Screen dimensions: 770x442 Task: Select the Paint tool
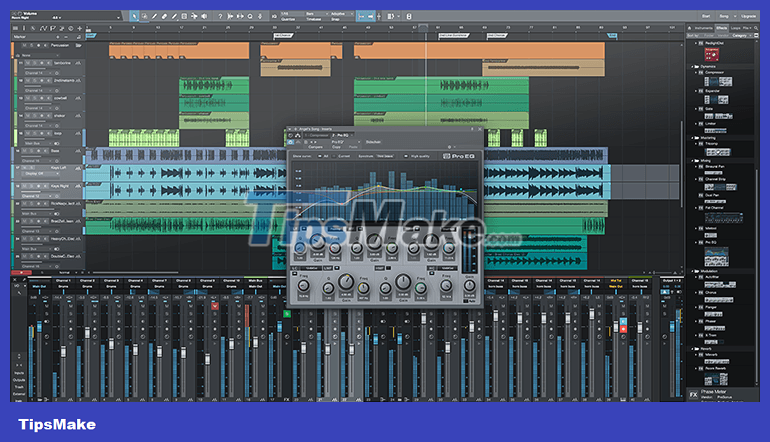(174, 16)
